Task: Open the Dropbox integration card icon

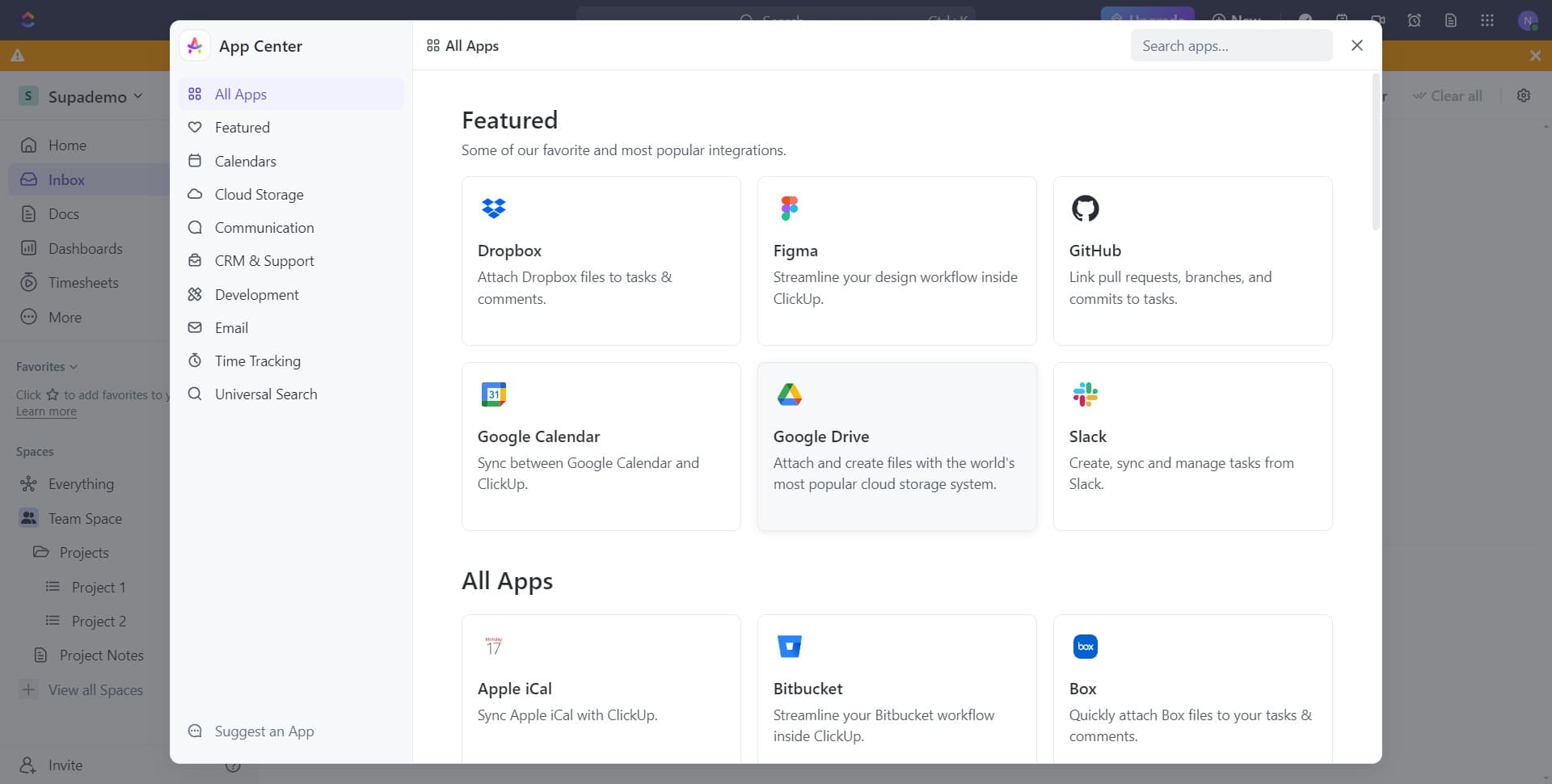Action: (x=494, y=208)
